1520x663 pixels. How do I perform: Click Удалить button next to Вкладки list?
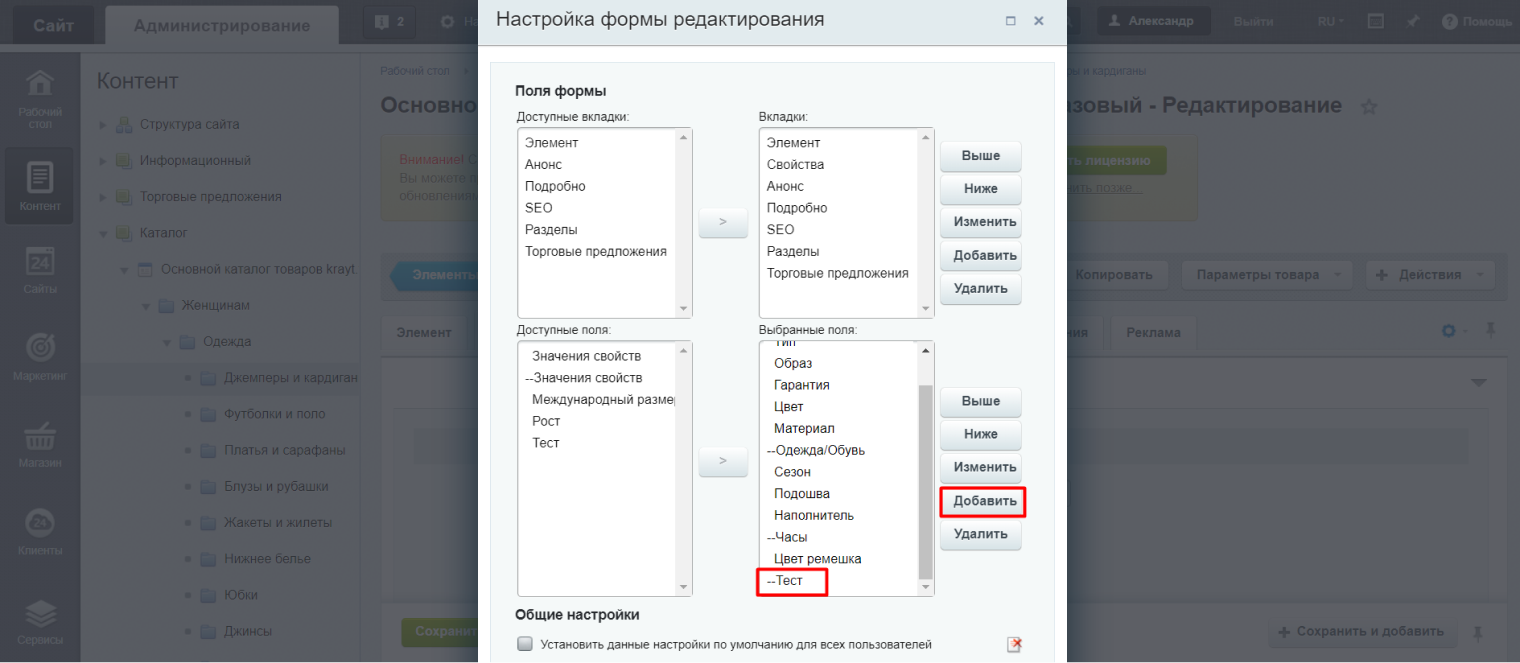click(x=981, y=288)
